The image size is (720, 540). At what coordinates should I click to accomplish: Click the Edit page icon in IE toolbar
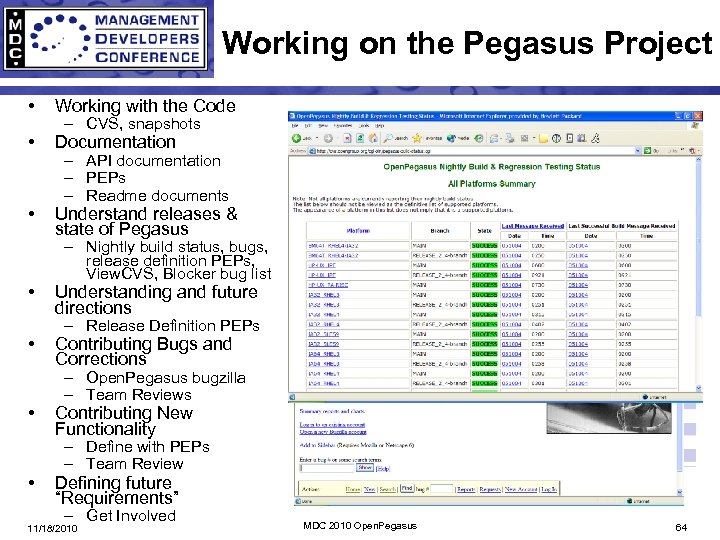pos(524,138)
